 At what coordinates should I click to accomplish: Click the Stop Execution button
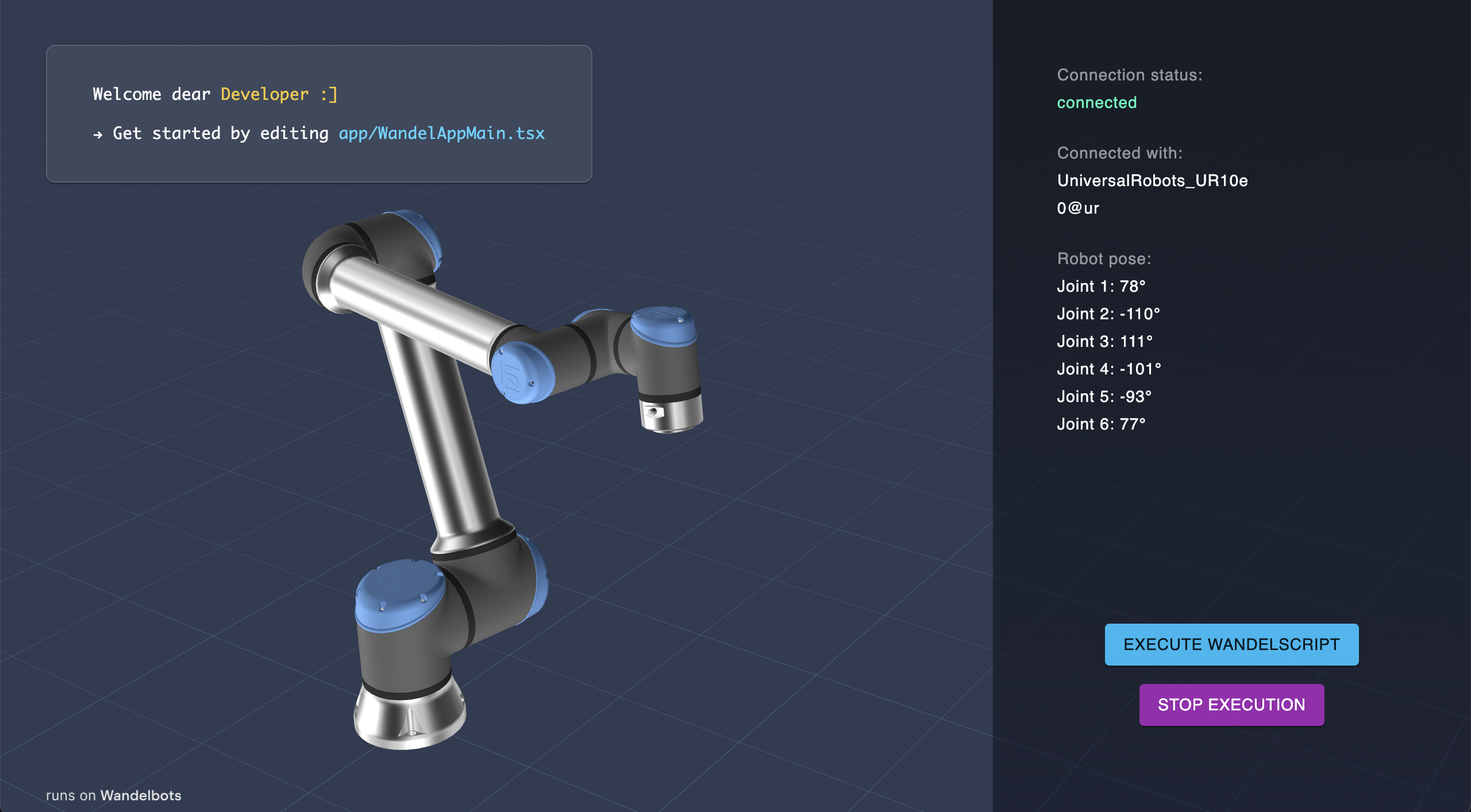click(1231, 705)
